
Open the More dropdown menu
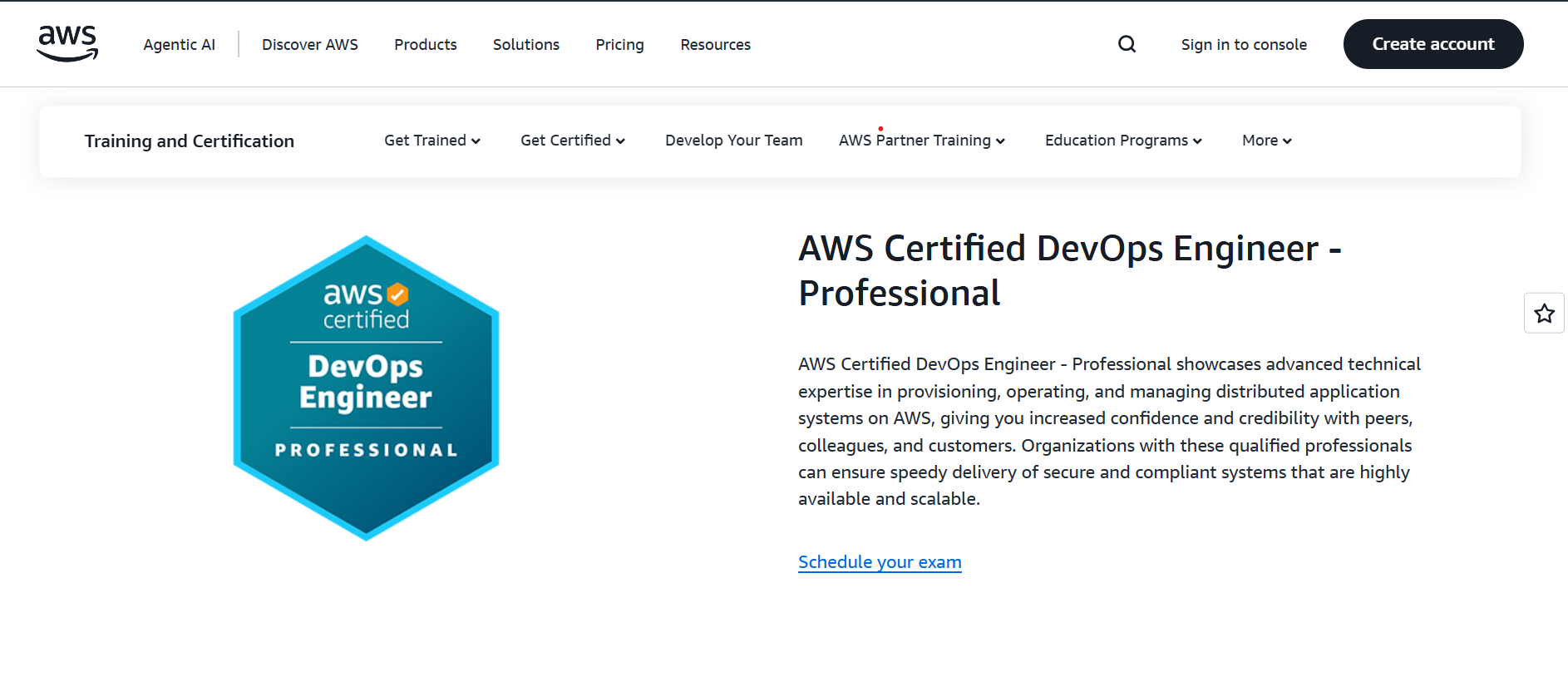pos(1266,141)
